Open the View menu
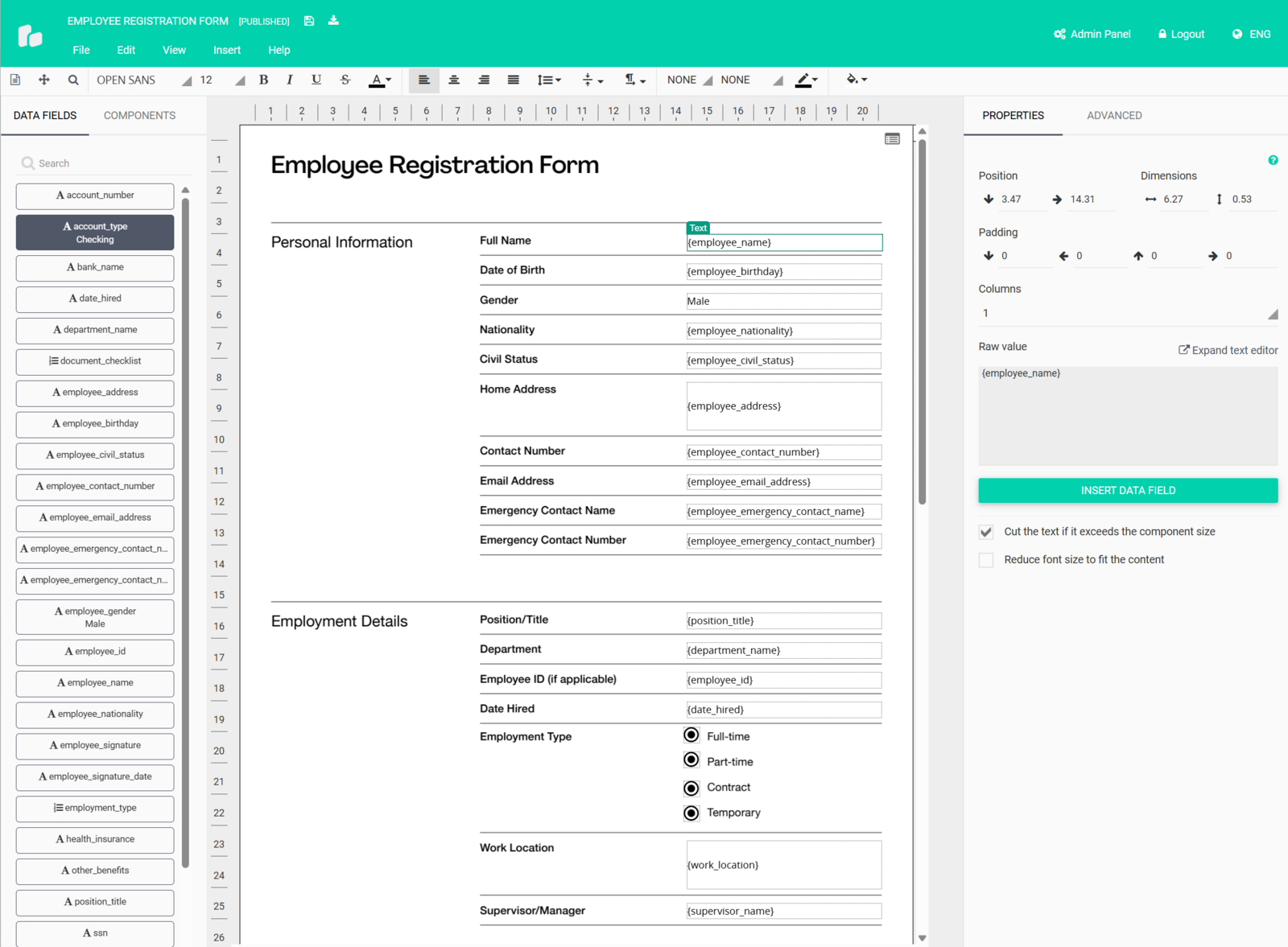Viewport: 1288px width, 947px height. [x=174, y=50]
